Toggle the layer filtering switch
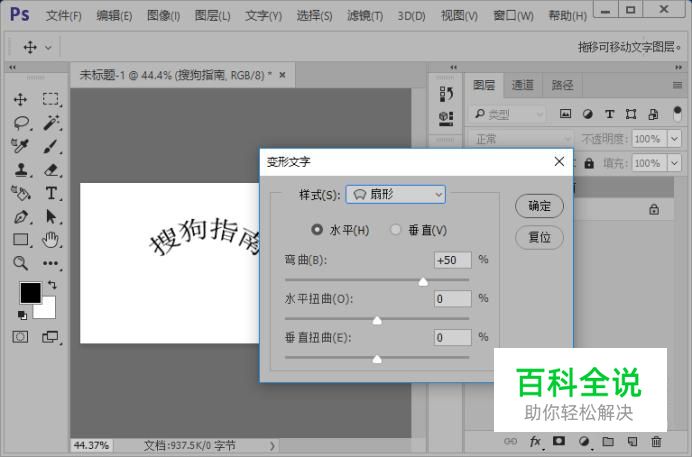The width and height of the screenshot is (692, 457). (677, 113)
